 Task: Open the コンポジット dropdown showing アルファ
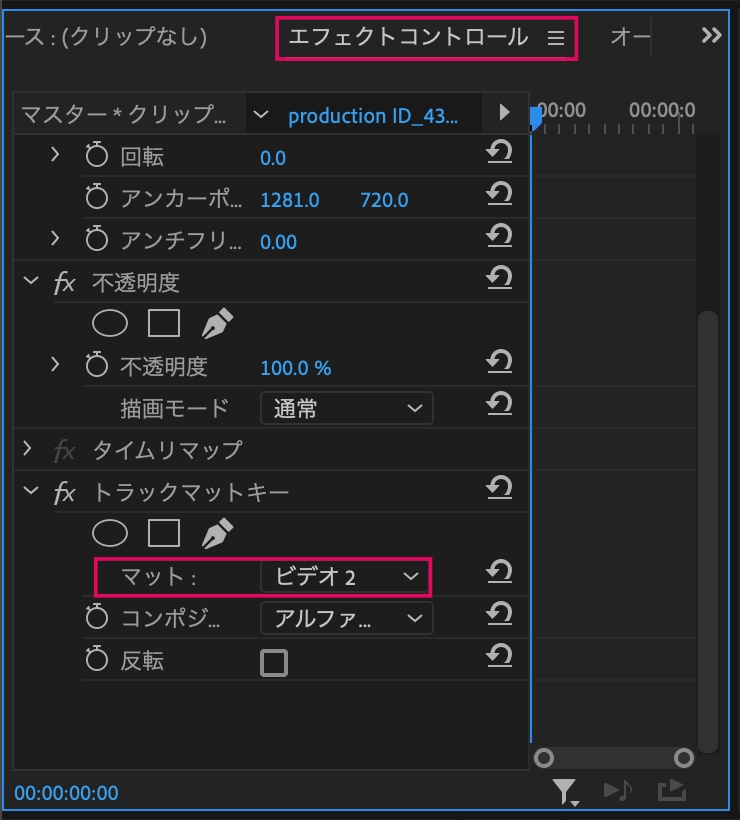click(347, 618)
